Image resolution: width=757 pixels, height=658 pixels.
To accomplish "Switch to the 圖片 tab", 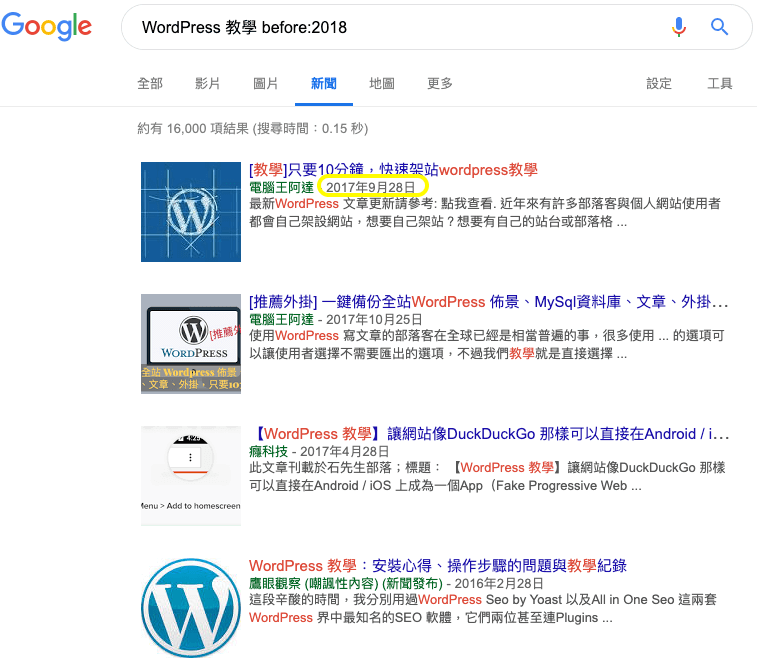I will [x=266, y=84].
